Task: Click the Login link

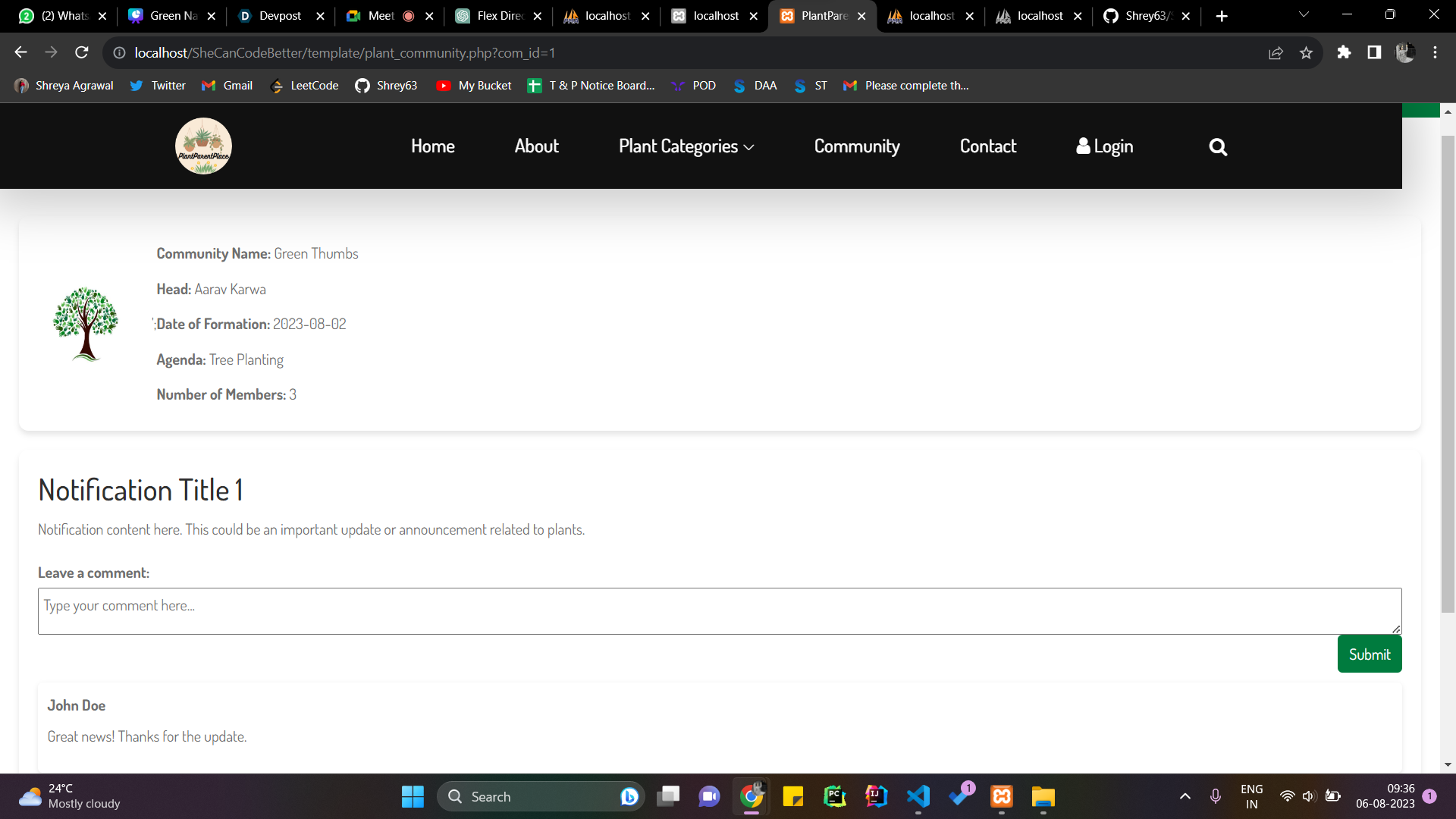Action: coord(1105,146)
